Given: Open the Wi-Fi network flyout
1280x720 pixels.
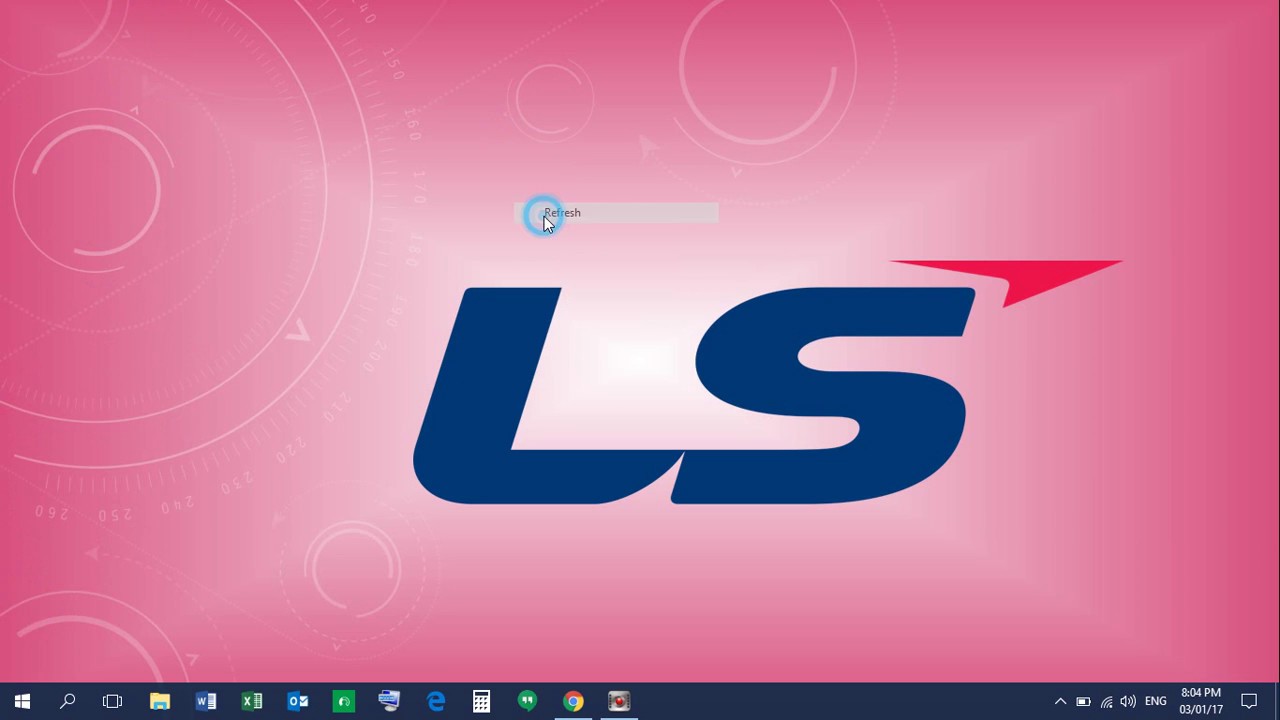Looking at the screenshot, I should point(1106,701).
